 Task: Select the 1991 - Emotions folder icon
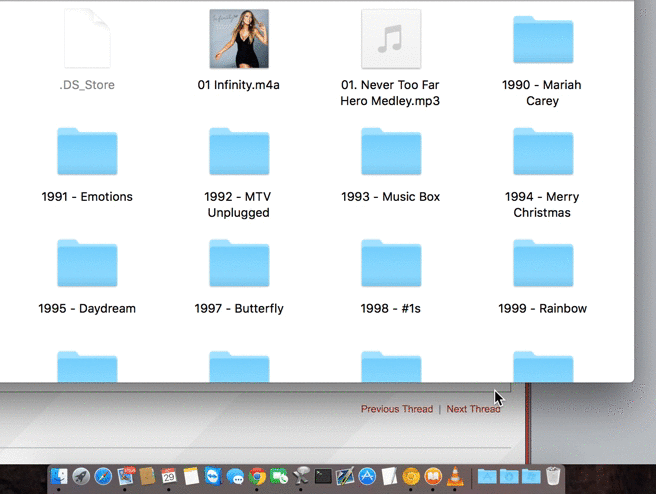click(87, 151)
